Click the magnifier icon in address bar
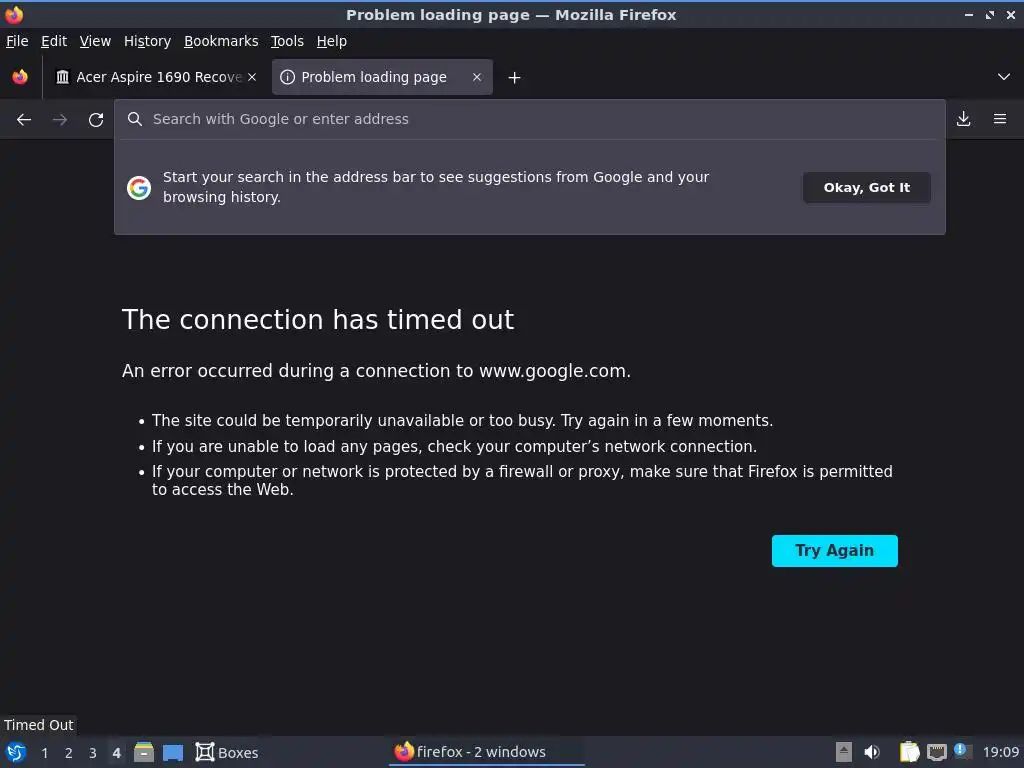 tap(135, 119)
